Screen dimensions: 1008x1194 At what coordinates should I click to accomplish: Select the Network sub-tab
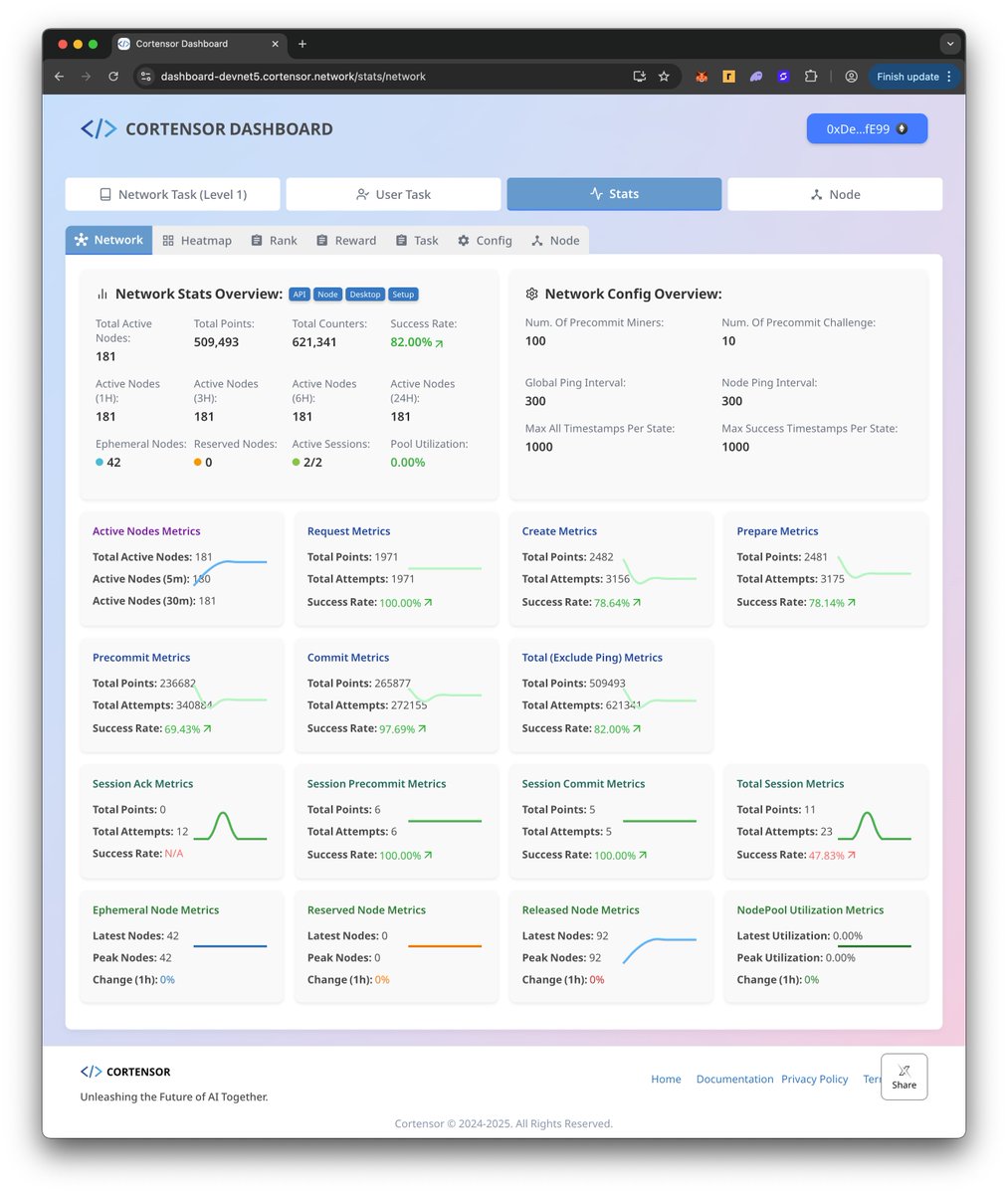[x=108, y=240]
